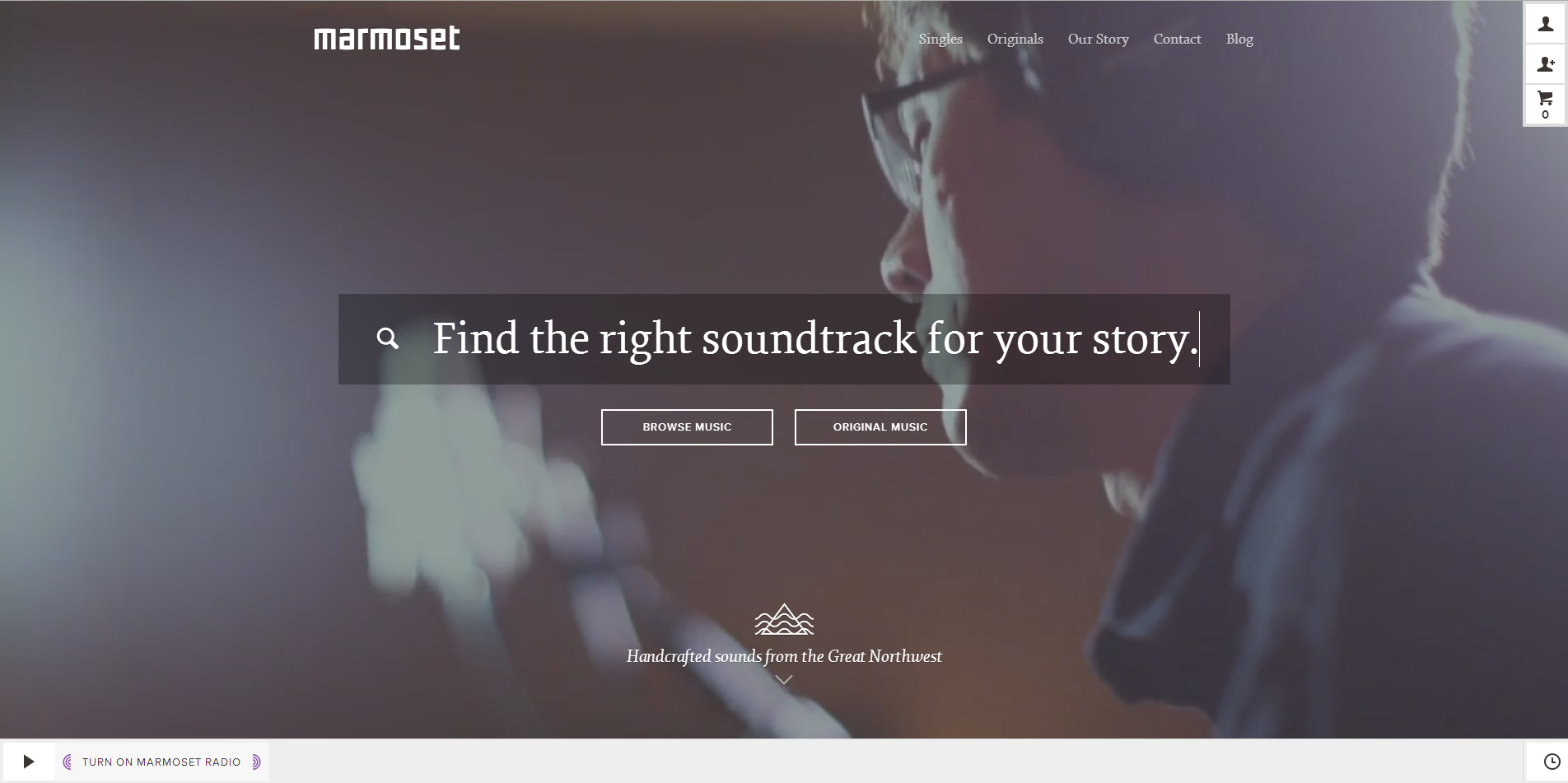The height and width of the screenshot is (783, 1568).
Task: Click the Browse Music button
Action: point(687,427)
